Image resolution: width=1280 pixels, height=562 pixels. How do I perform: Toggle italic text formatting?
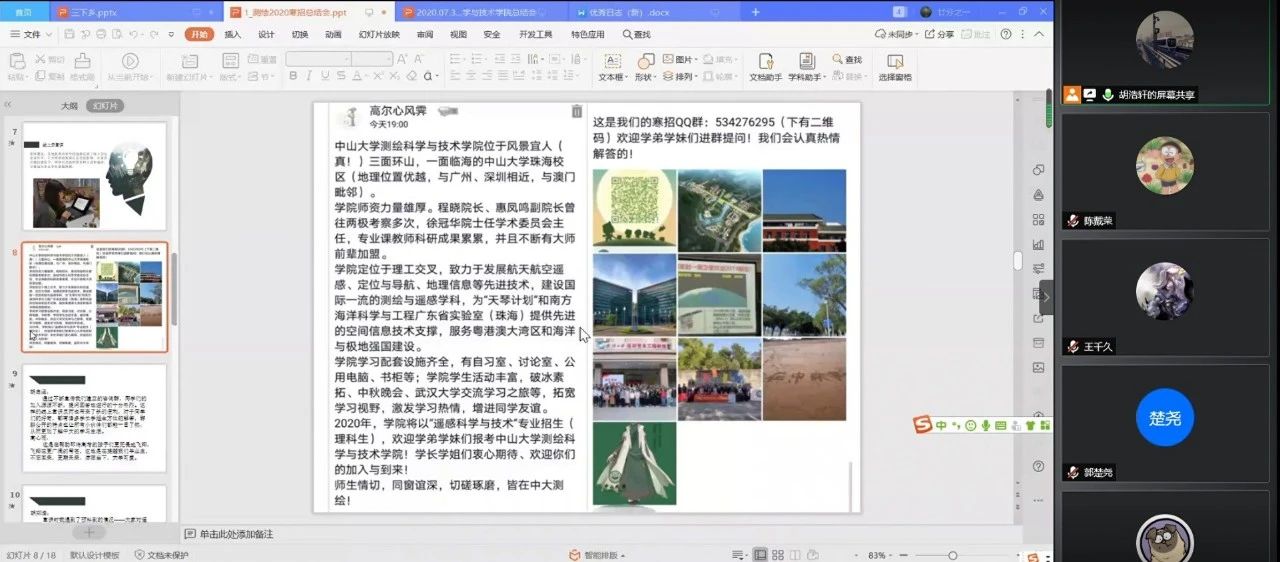click(307, 77)
